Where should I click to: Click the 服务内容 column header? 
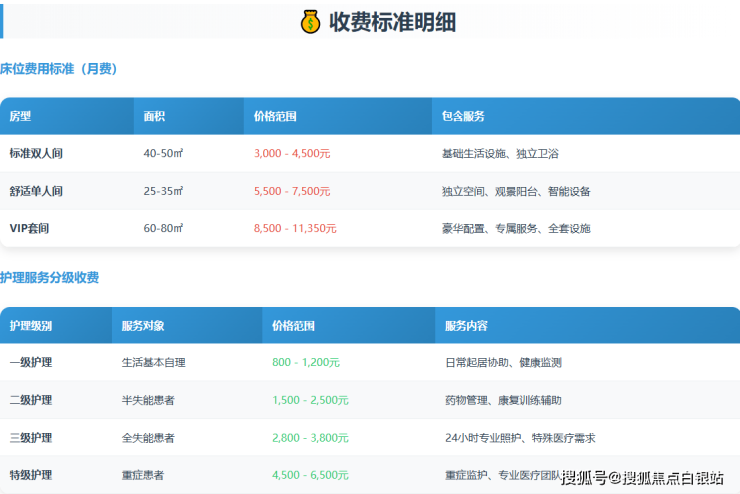tap(466, 326)
